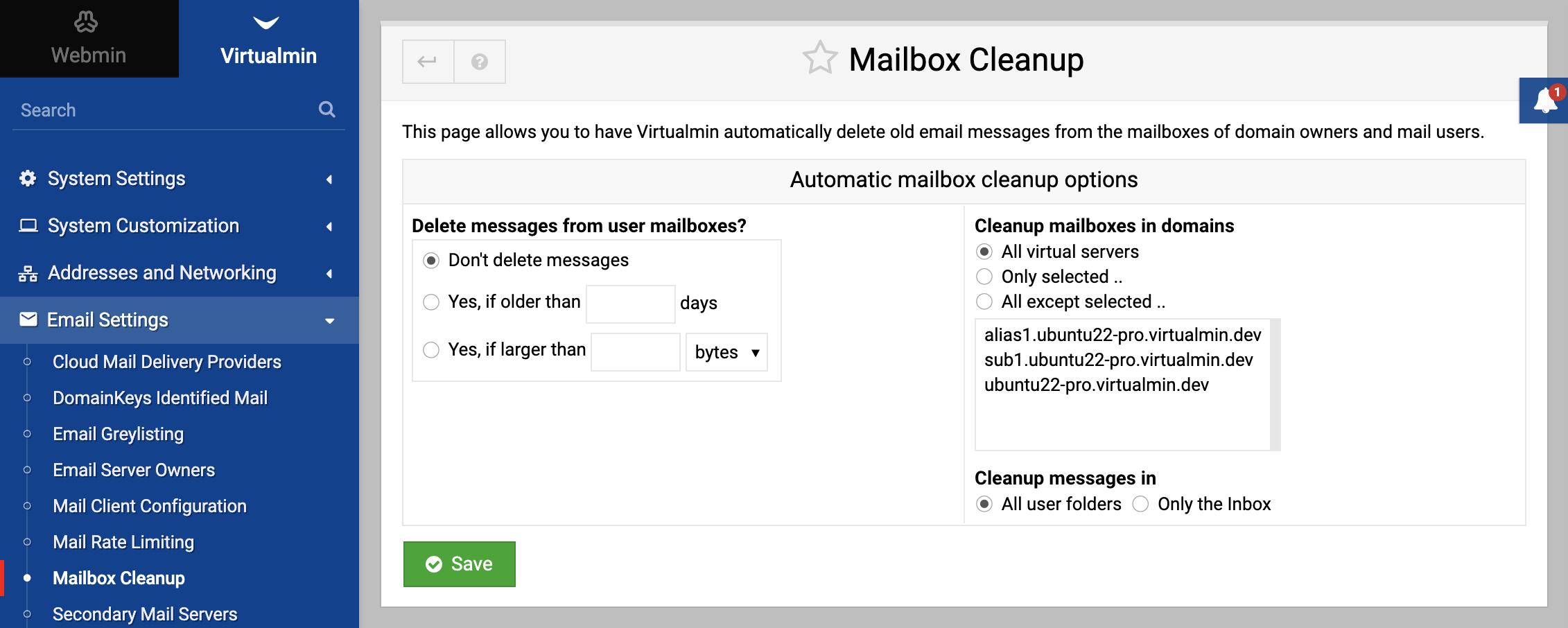Open the help question mark icon
Image resolution: width=1568 pixels, height=628 pixels.
(x=479, y=62)
